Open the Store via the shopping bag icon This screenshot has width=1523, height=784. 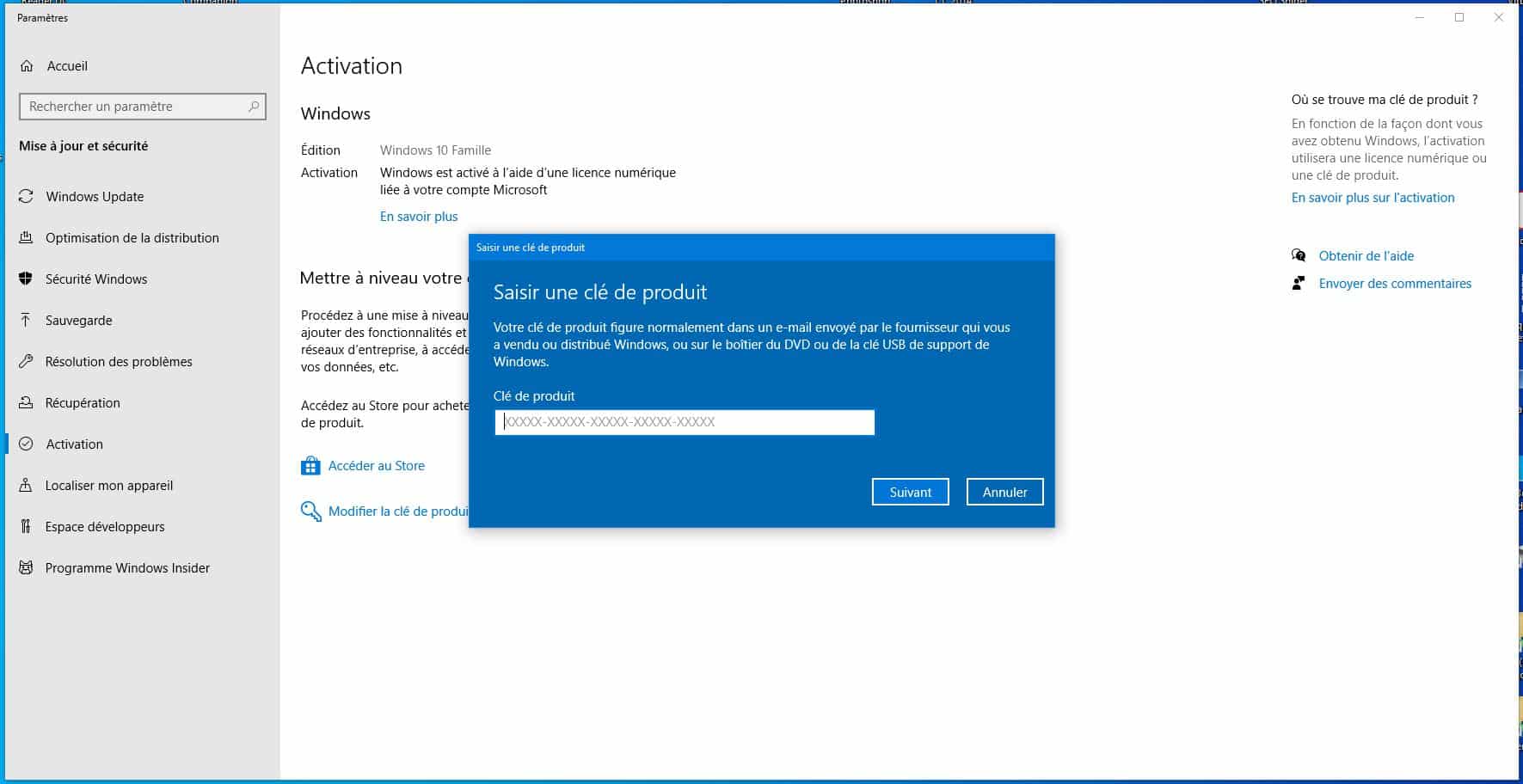click(310, 465)
